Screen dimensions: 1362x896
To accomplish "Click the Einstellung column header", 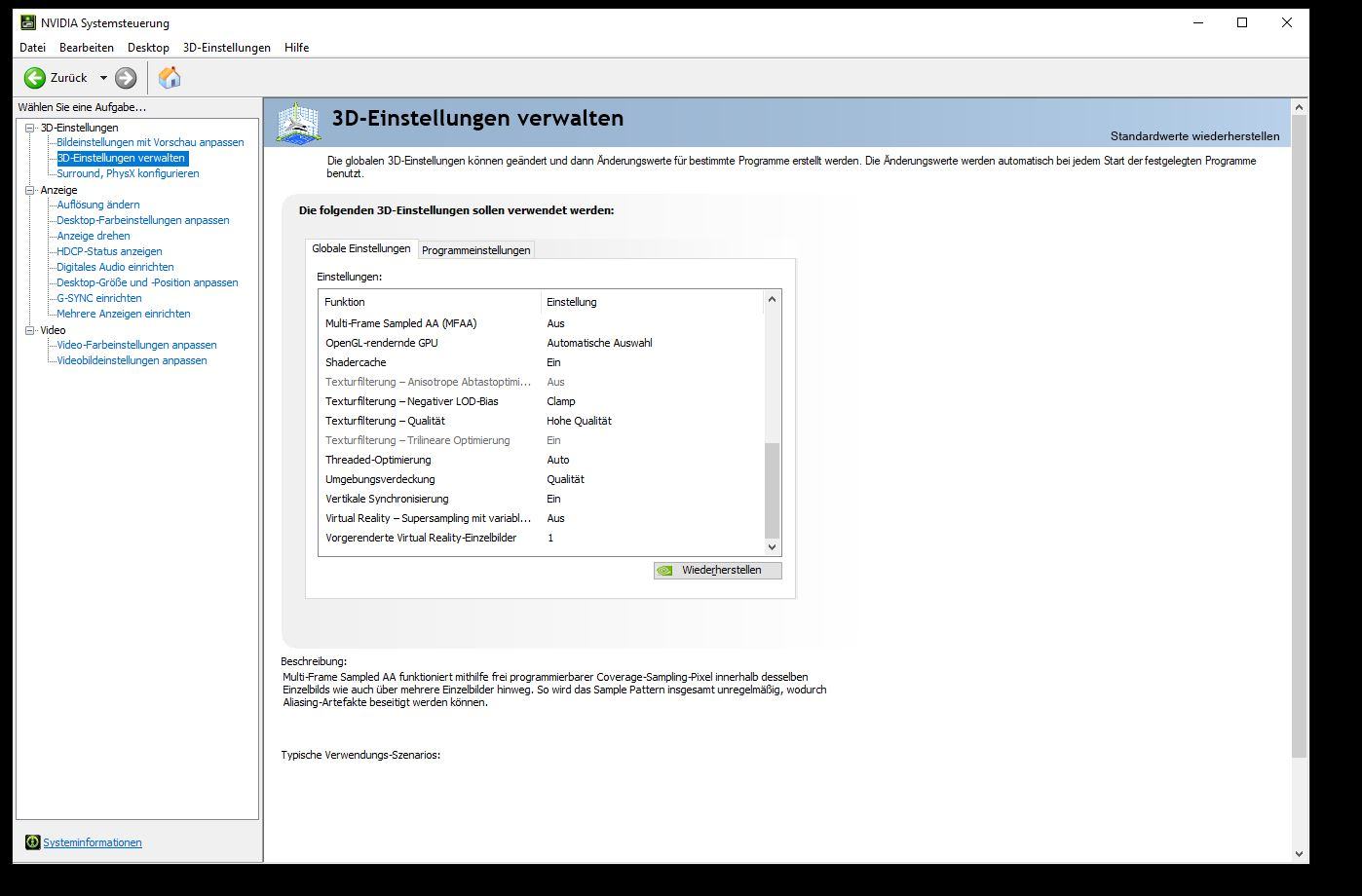I will [x=652, y=302].
